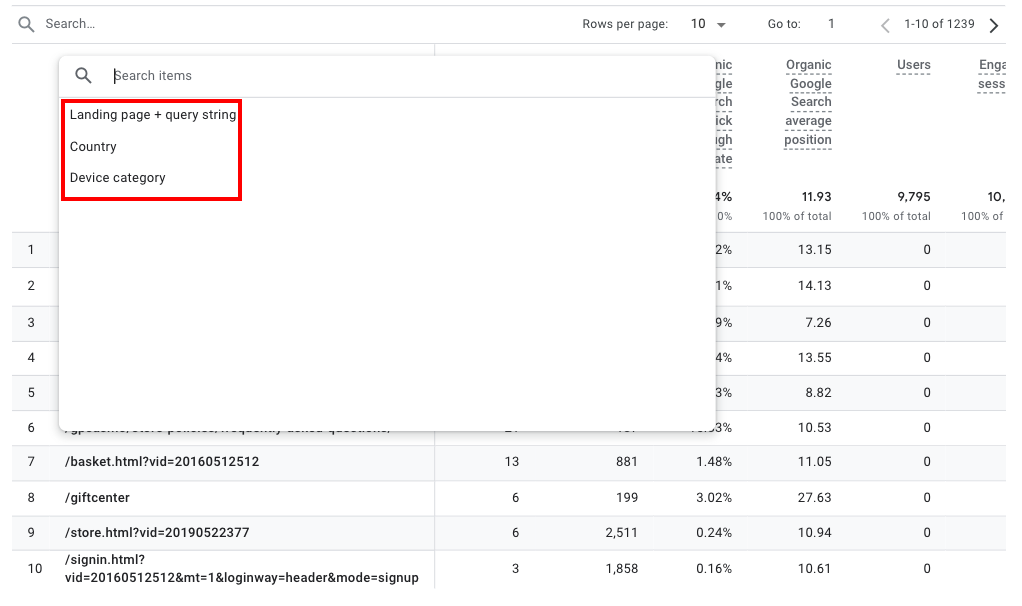Select the /giftcenter landing page row
Viewport: 1022px width, 606px height.
pos(98,498)
